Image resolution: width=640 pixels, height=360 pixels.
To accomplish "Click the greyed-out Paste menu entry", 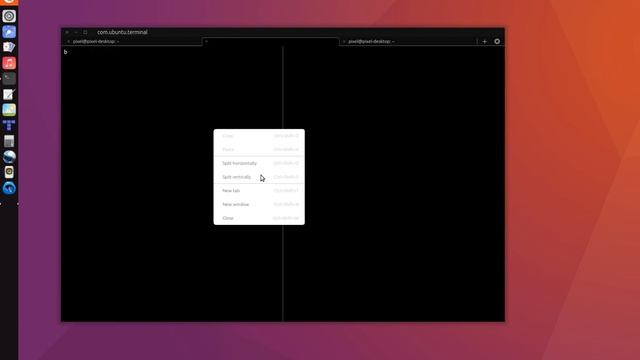I will click(x=259, y=149).
